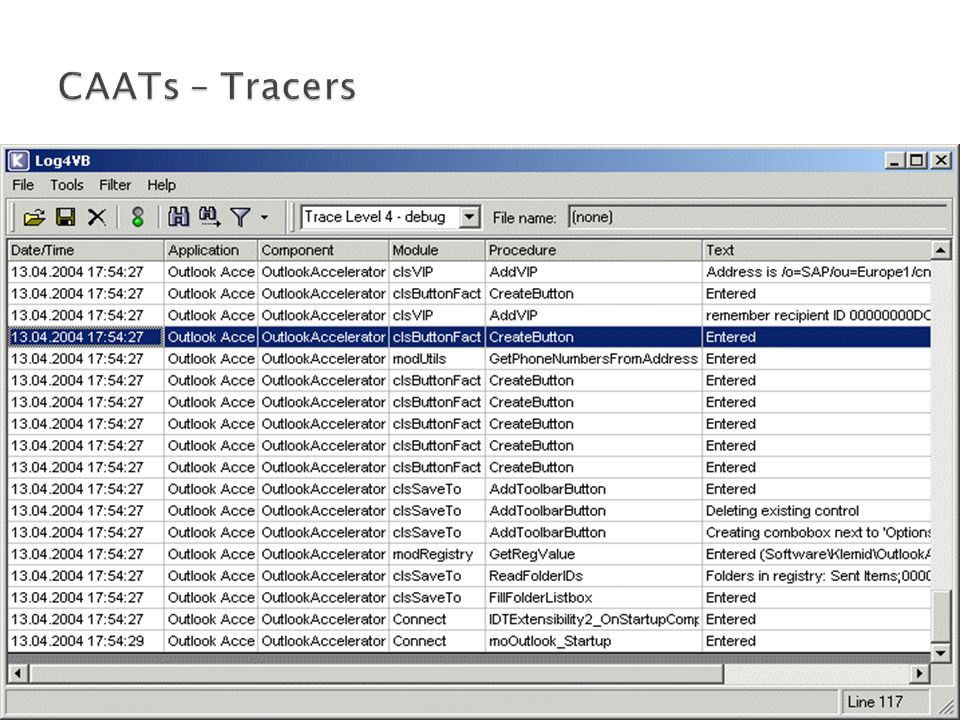Image resolution: width=960 pixels, height=720 pixels.
Task: Toggle the traffic light logging icon
Action: tap(138, 217)
